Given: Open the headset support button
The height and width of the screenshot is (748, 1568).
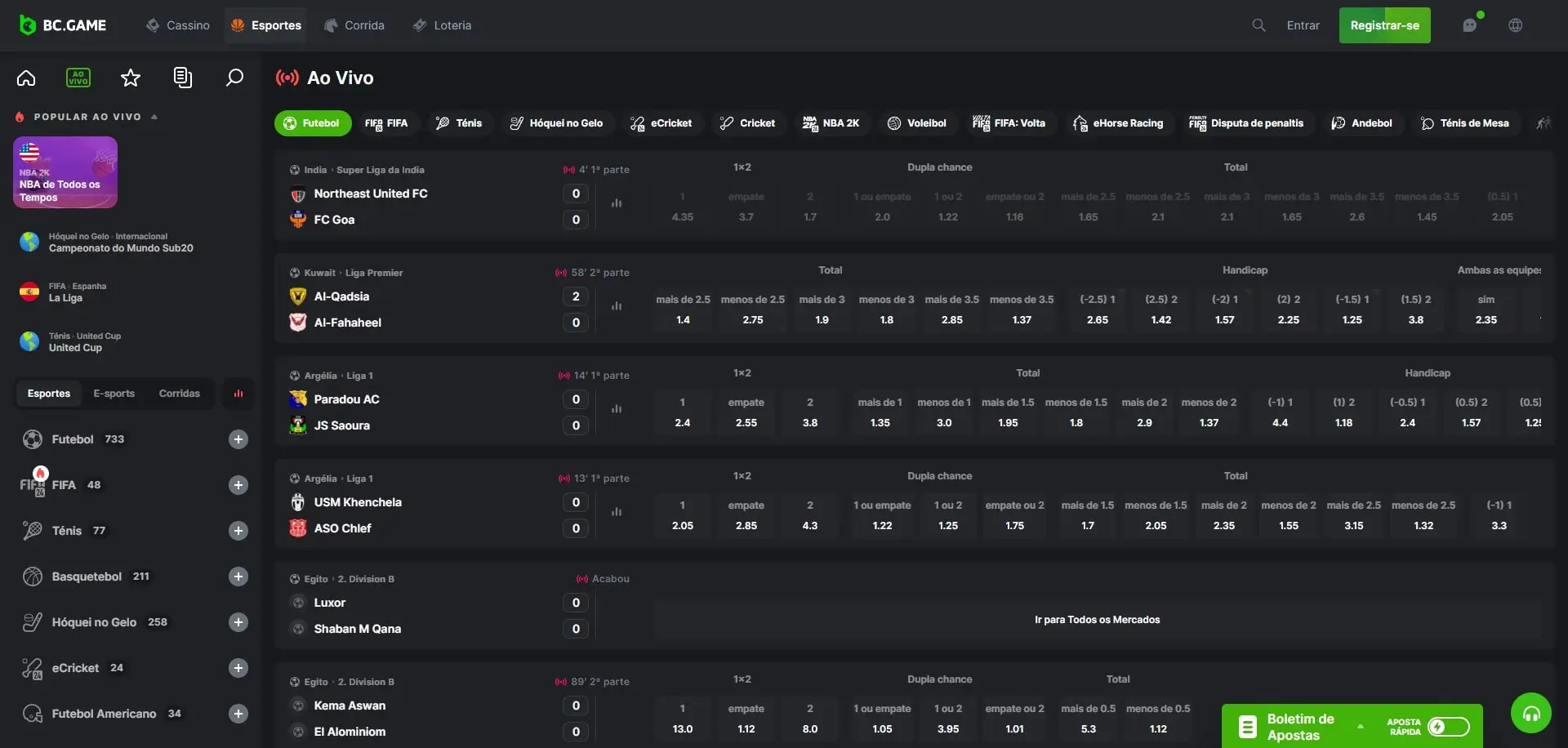Looking at the screenshot, I should click(1531, 714).
